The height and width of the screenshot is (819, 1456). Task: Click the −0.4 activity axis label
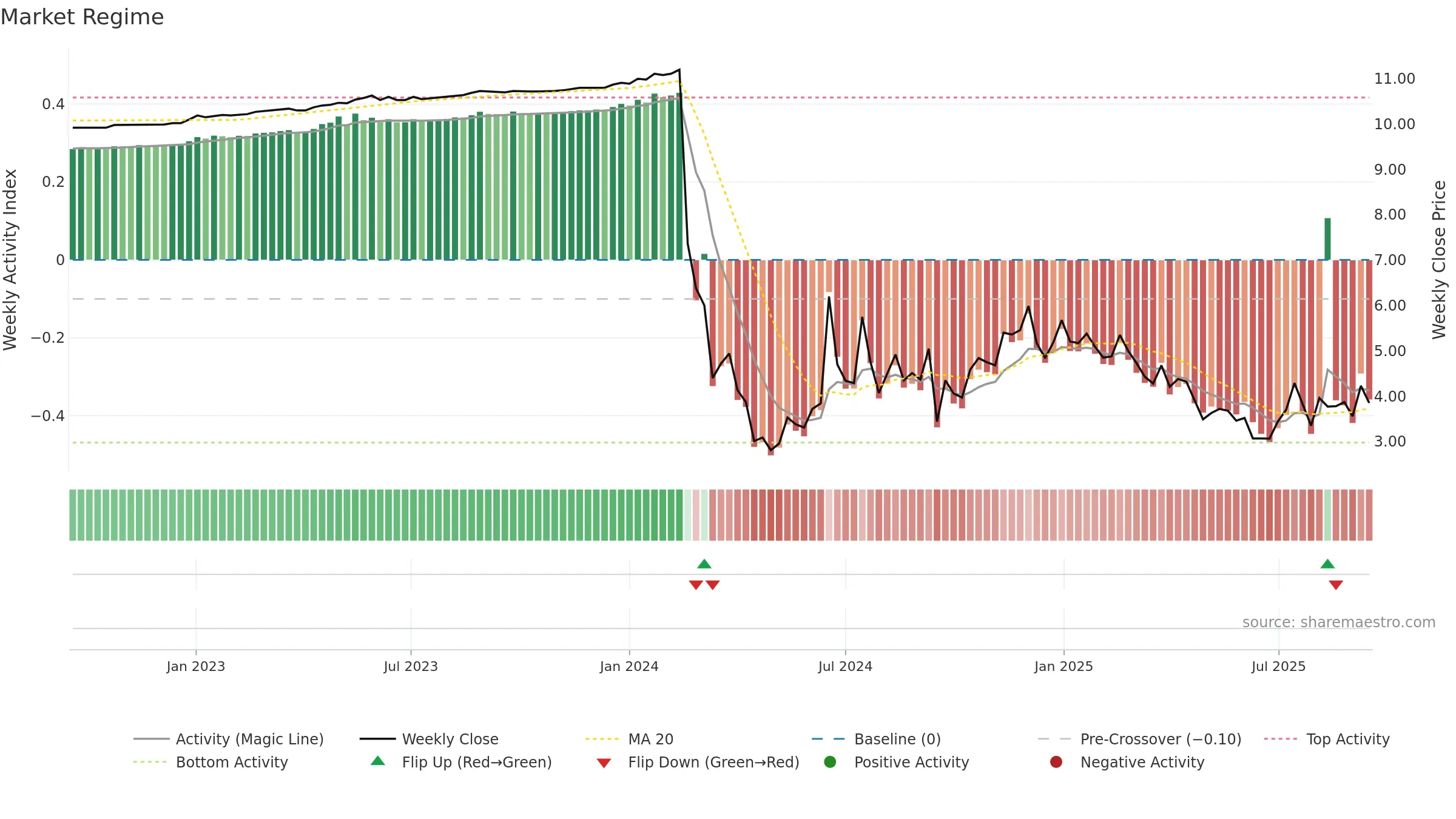[x=48, y=416]
